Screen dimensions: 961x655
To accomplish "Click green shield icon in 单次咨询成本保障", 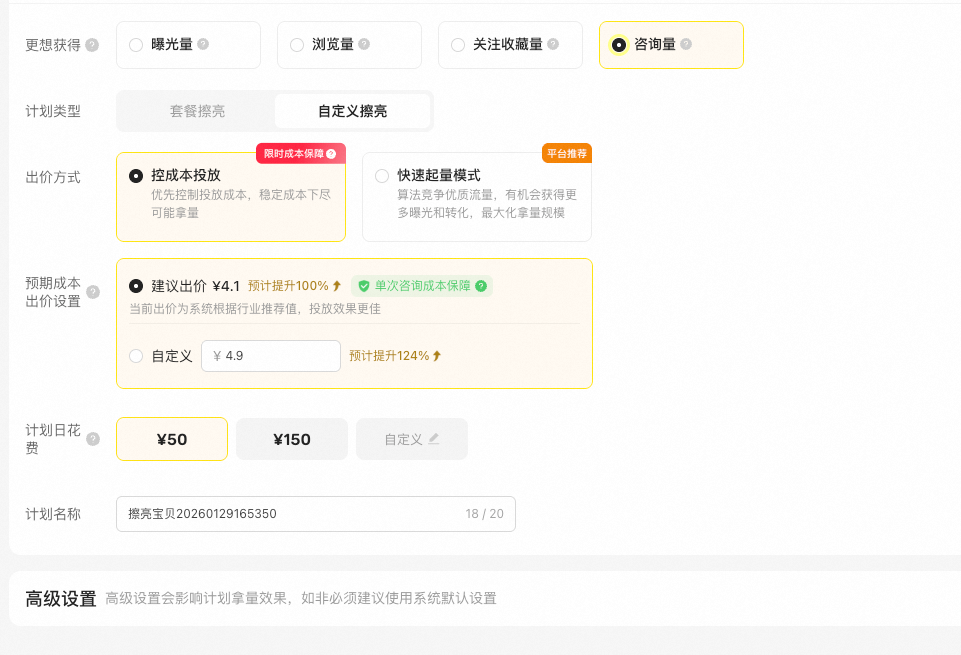I will pos(364,286).
